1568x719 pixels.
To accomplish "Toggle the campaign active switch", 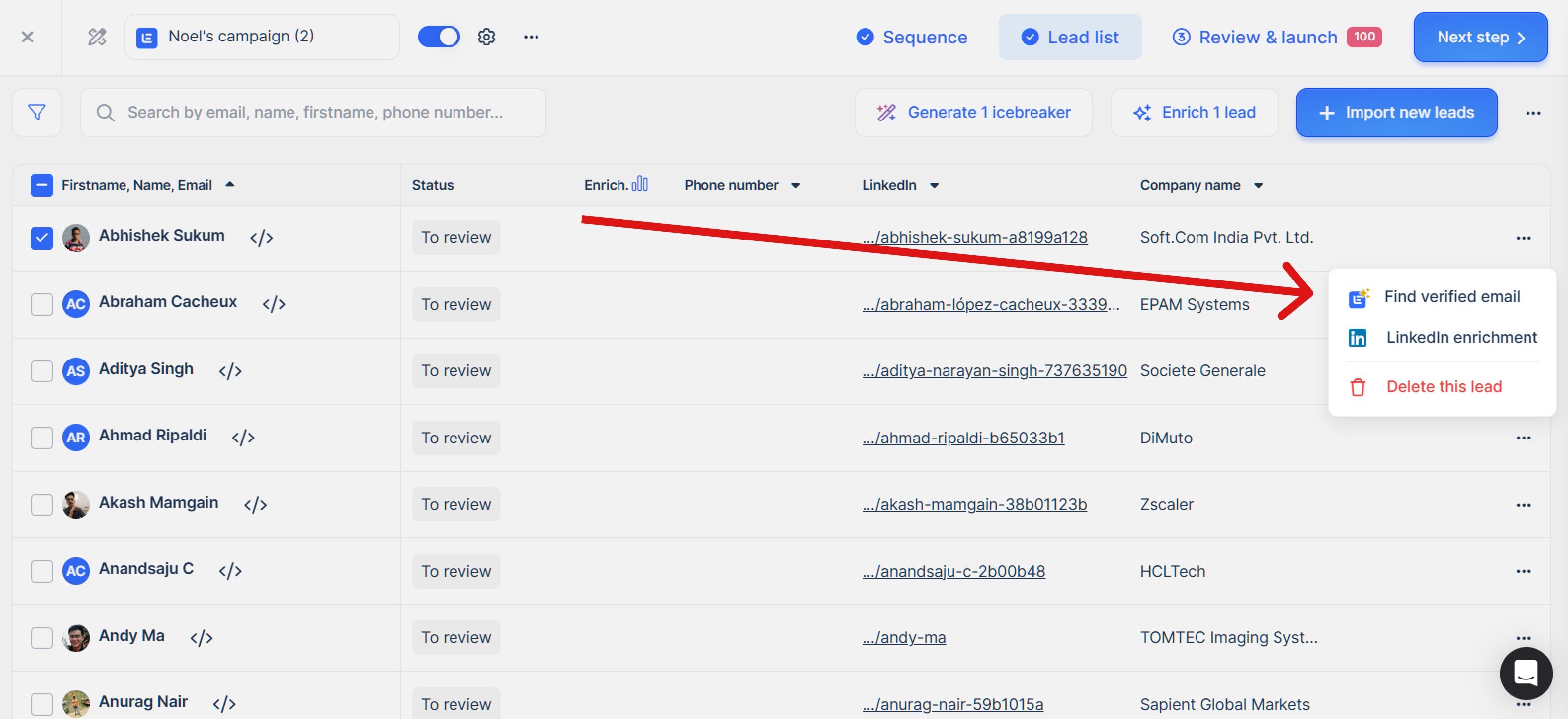I will (438, 37).
